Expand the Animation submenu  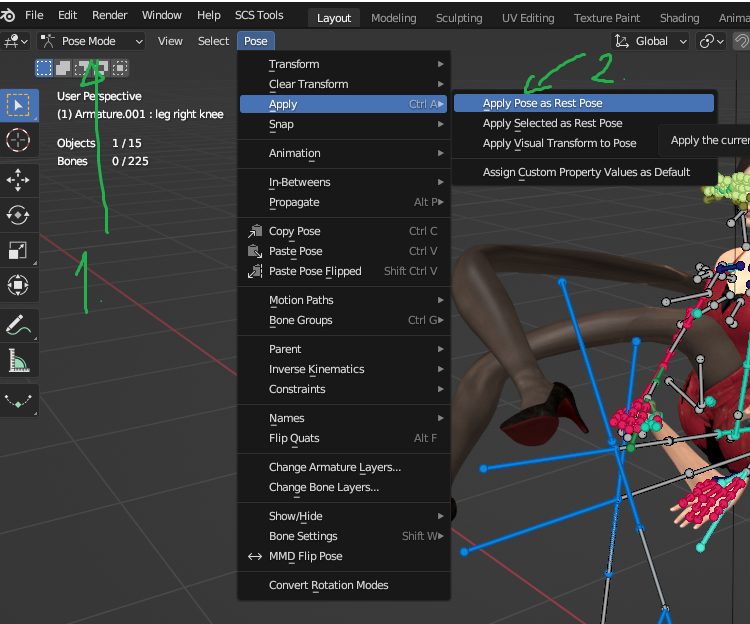[343, 153]
